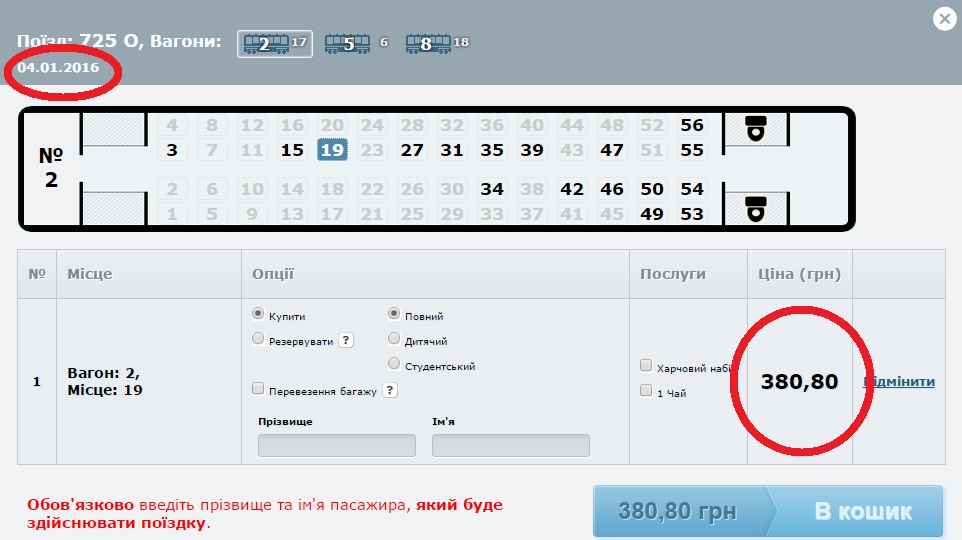This screenshot has width=962, height=540.
Task: Select the Резервувати radio option
Action: point(258,339)
